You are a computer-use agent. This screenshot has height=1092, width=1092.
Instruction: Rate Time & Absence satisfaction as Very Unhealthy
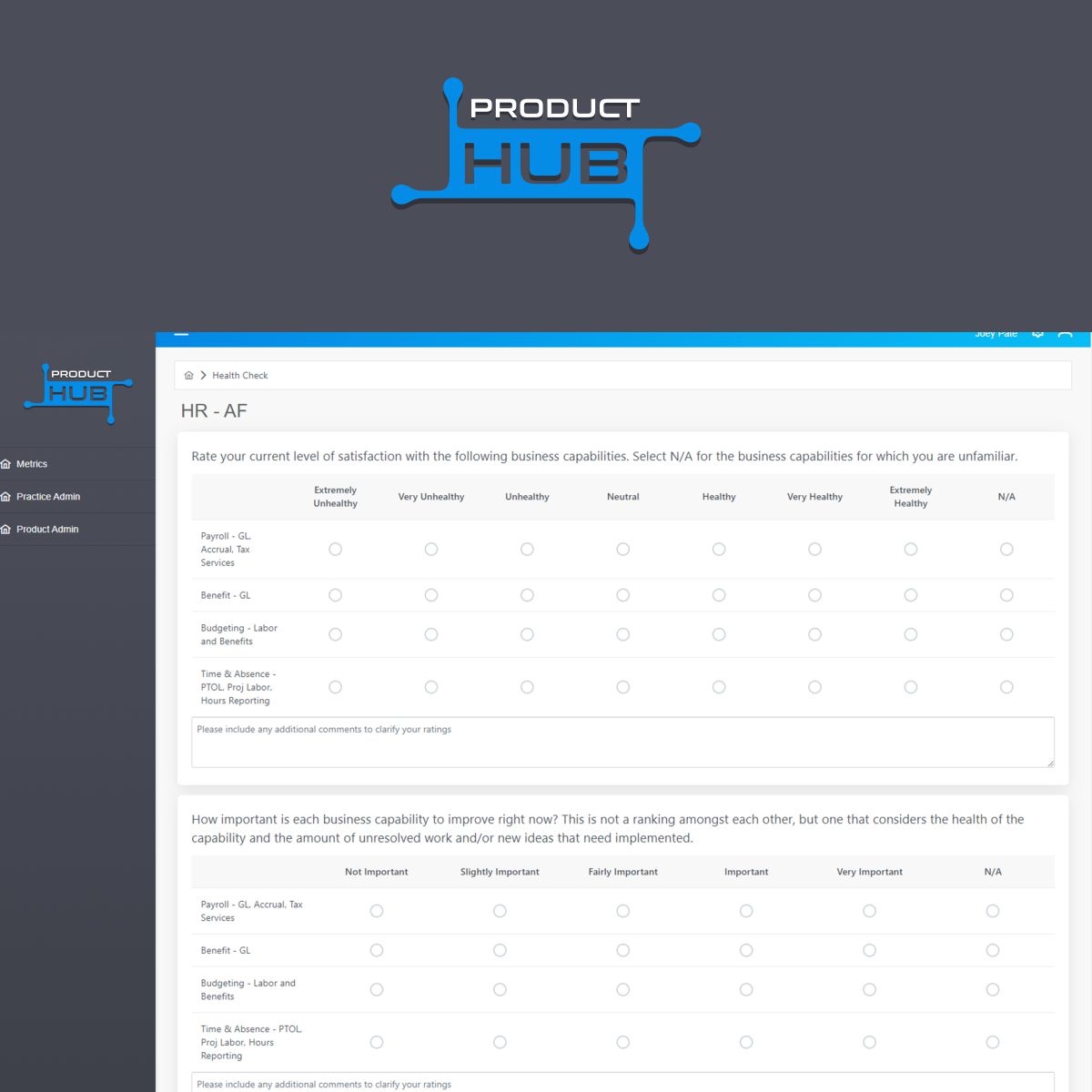coord(431,687)
